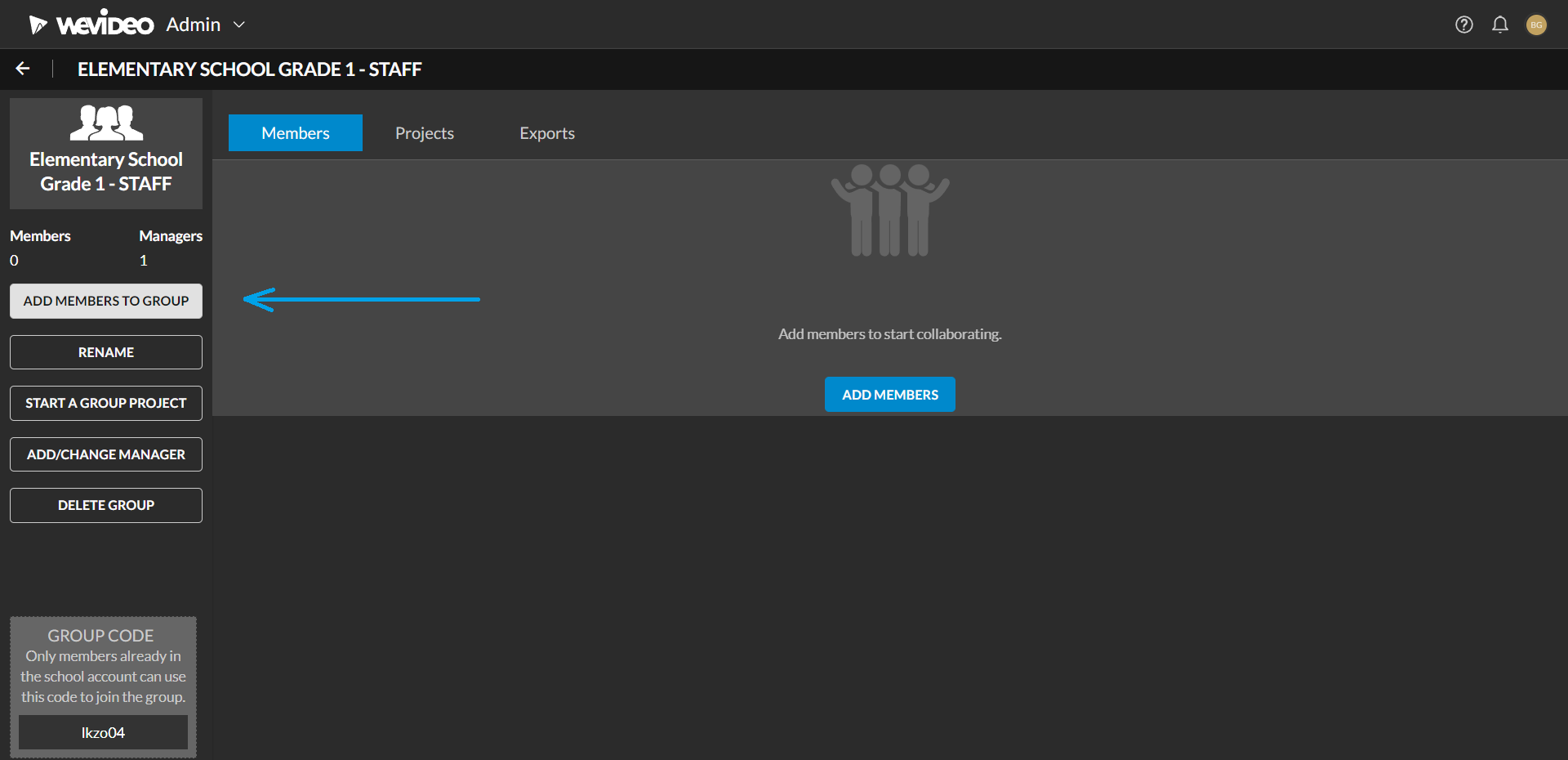The height and width of the screenshot is (760, 1568).
Task: Click the WeVideo play-button glyph
Action: tap(36, 24)
